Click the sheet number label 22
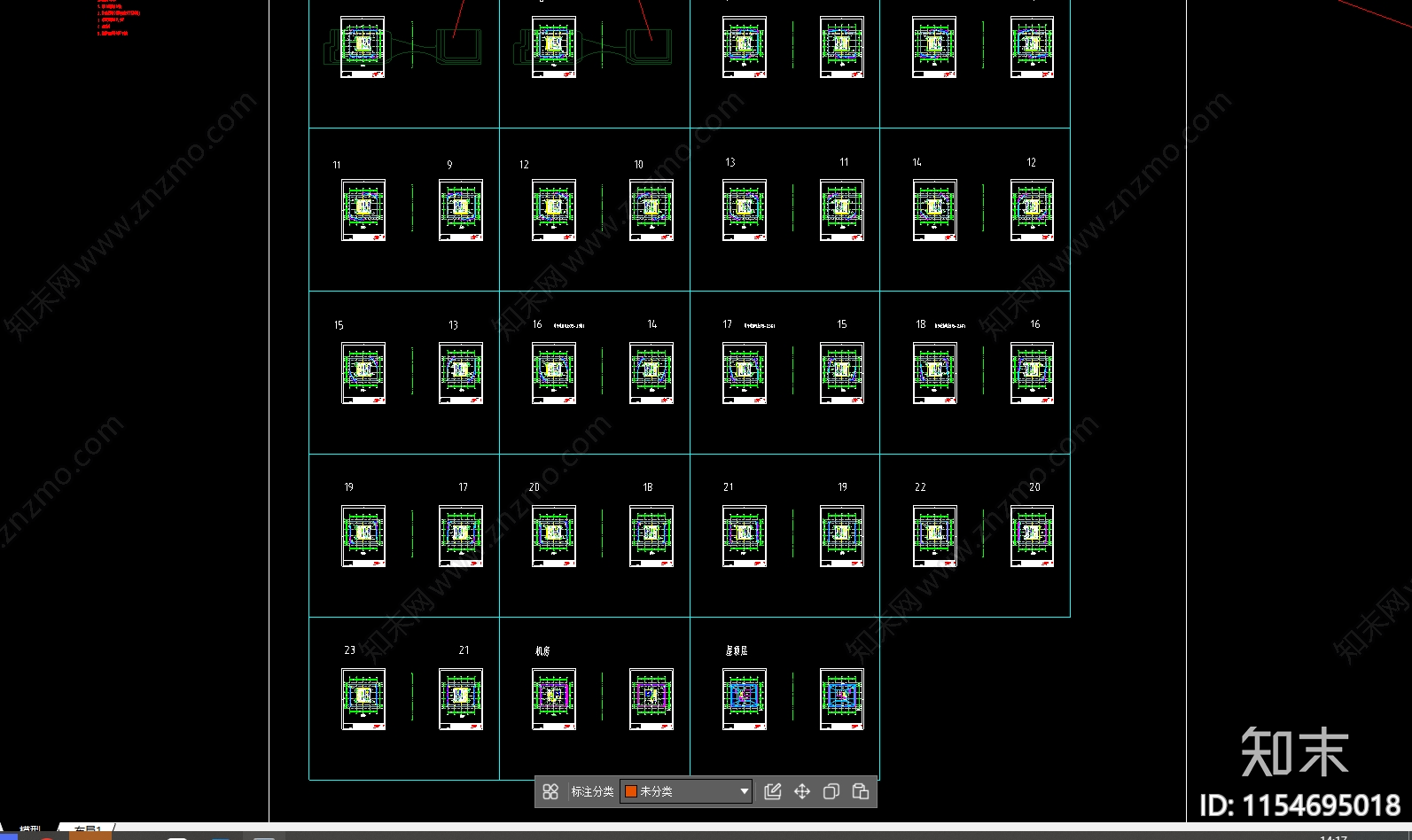This screenshot has width=1412, height=840. 920,487
